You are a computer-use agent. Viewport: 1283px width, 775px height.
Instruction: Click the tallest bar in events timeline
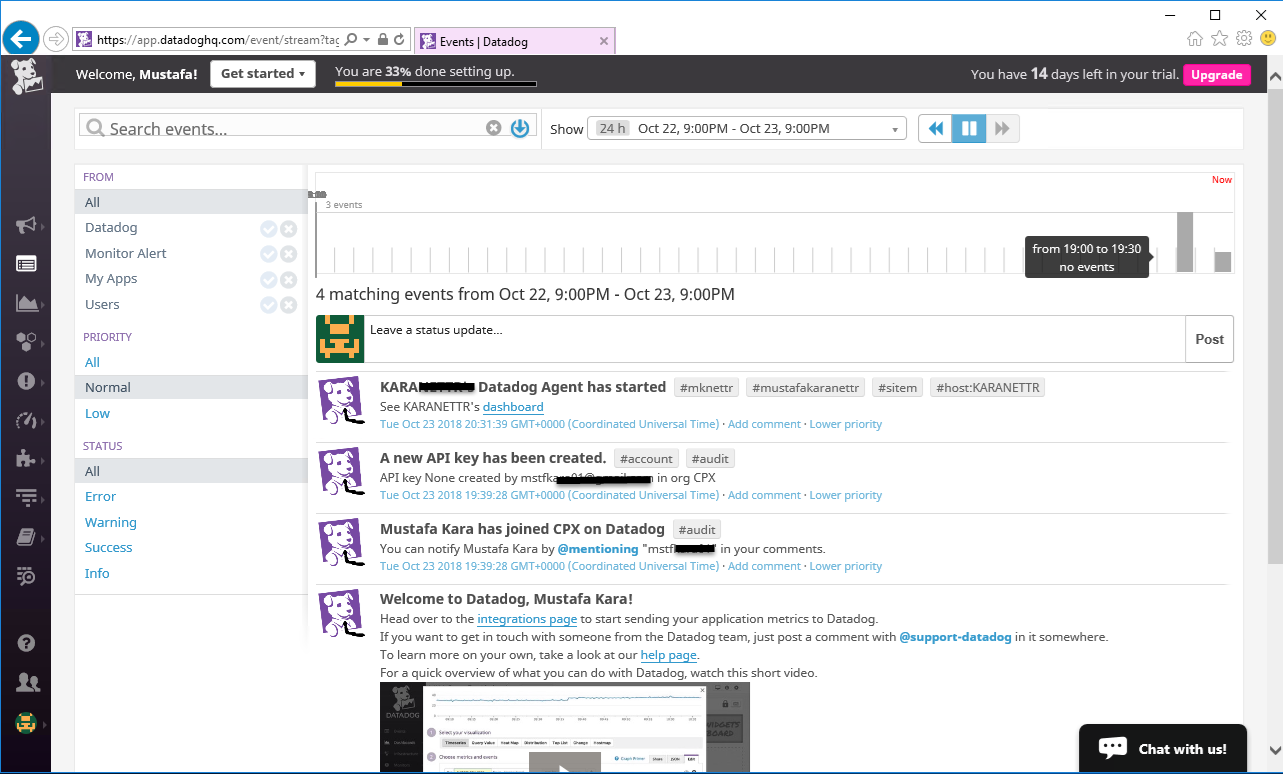click(1185, 242)
